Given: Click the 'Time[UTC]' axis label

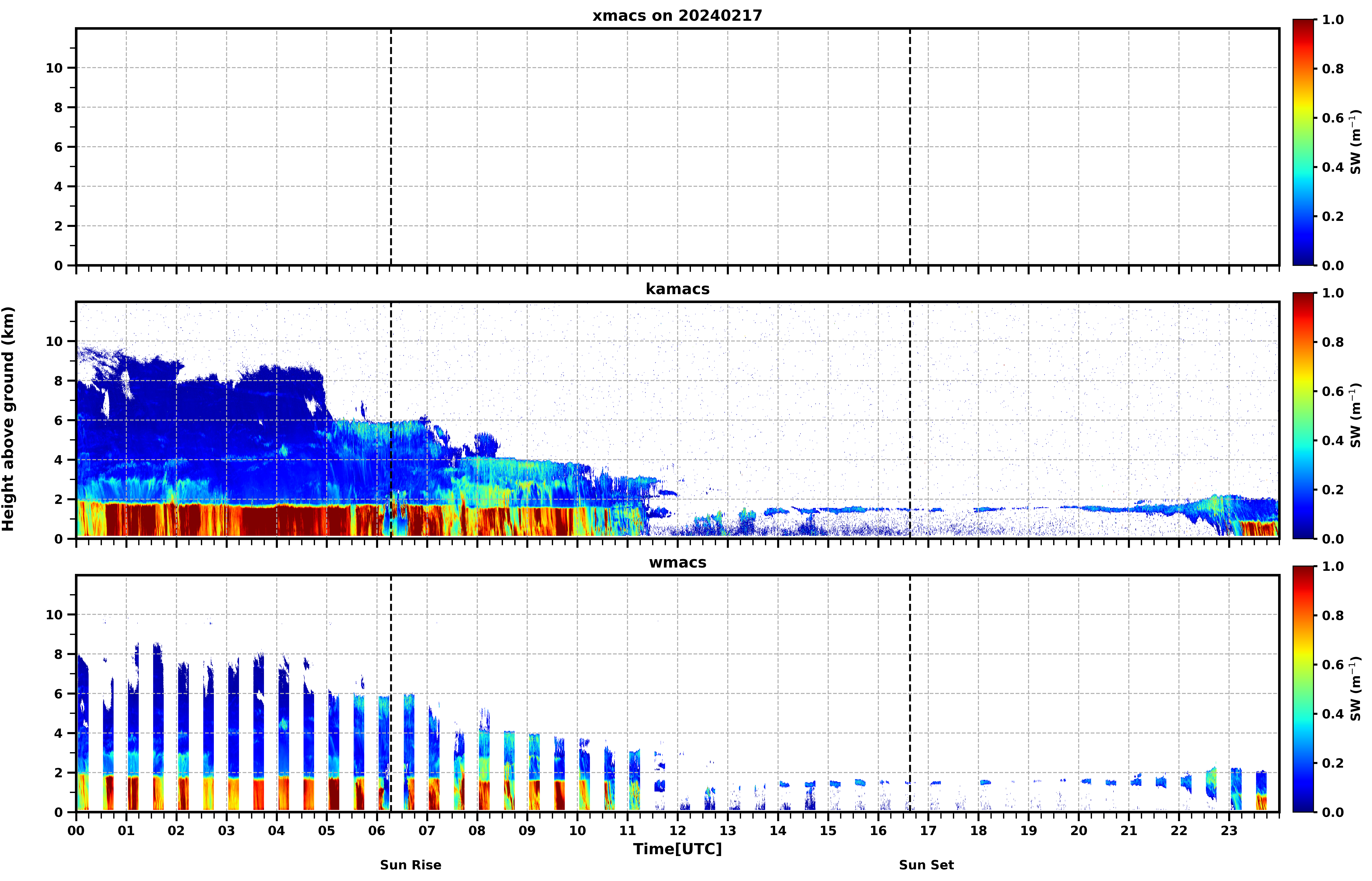Looking at the screenshot, I should point(677,849).
